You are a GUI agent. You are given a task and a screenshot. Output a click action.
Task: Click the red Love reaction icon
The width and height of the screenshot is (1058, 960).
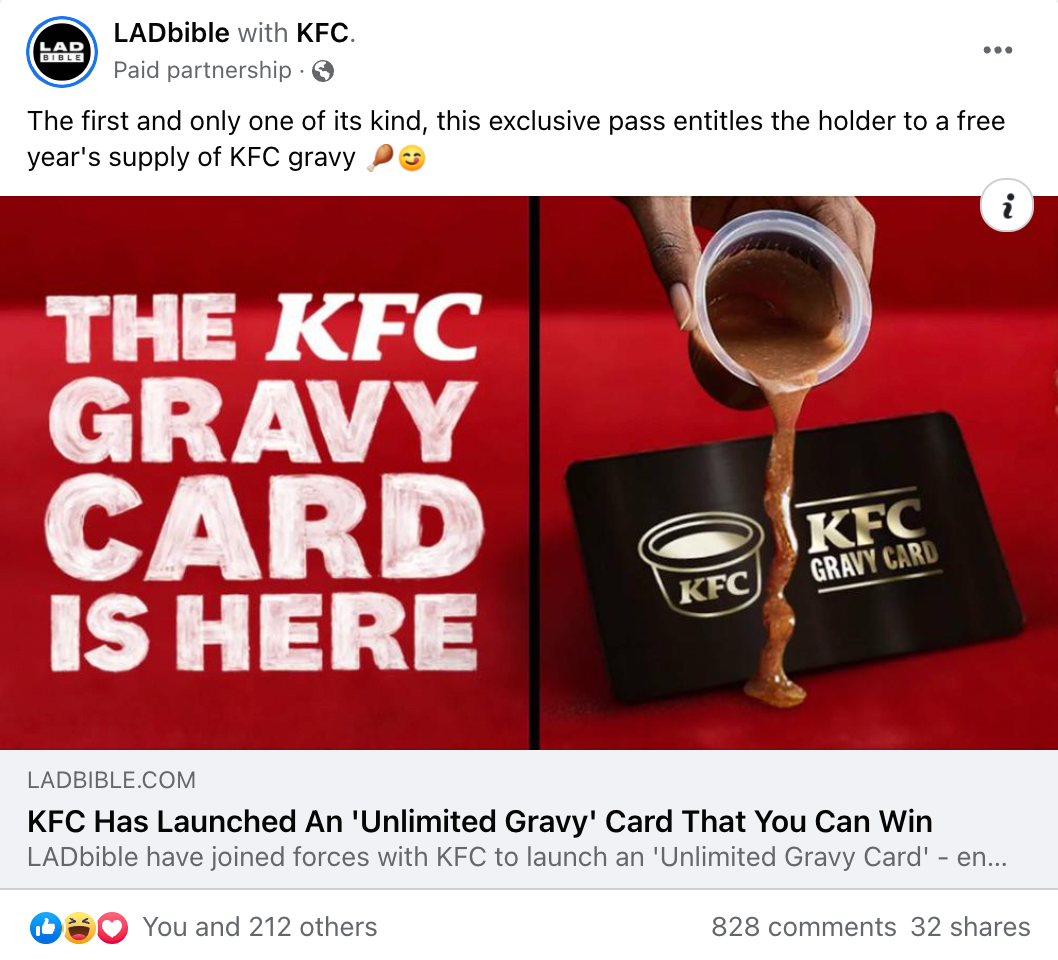tap(112, 928)
